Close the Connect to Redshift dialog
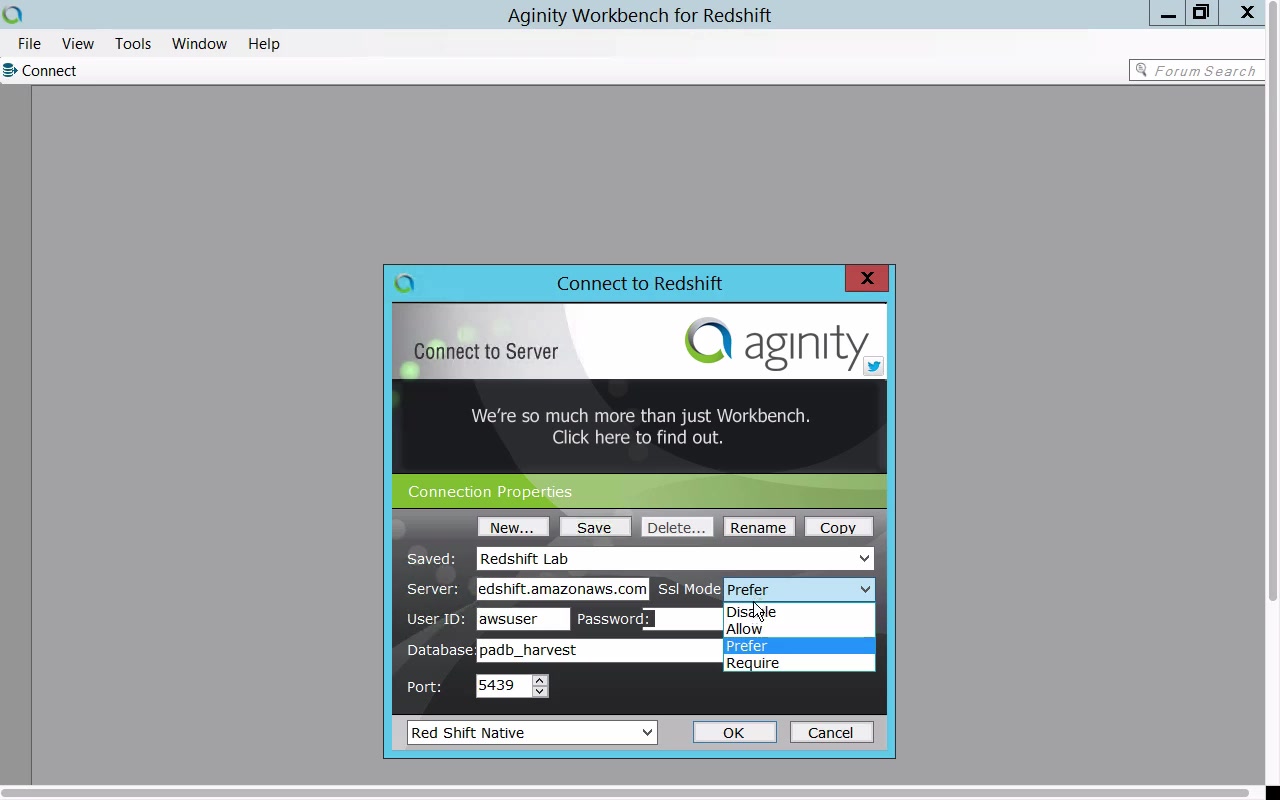This screenshot has height=800, width=1280. [x=867, y=279]
